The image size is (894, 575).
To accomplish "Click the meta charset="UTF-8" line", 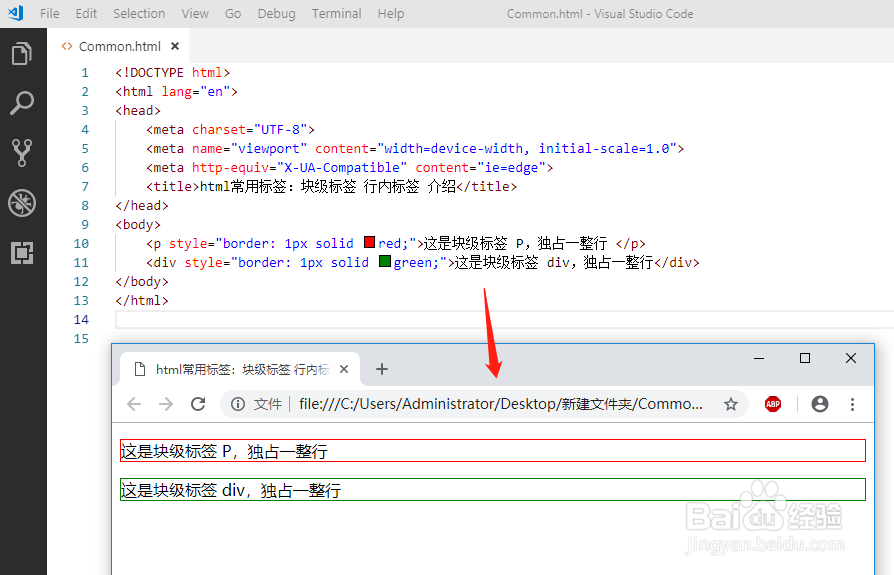I will (x=230, y=129).
